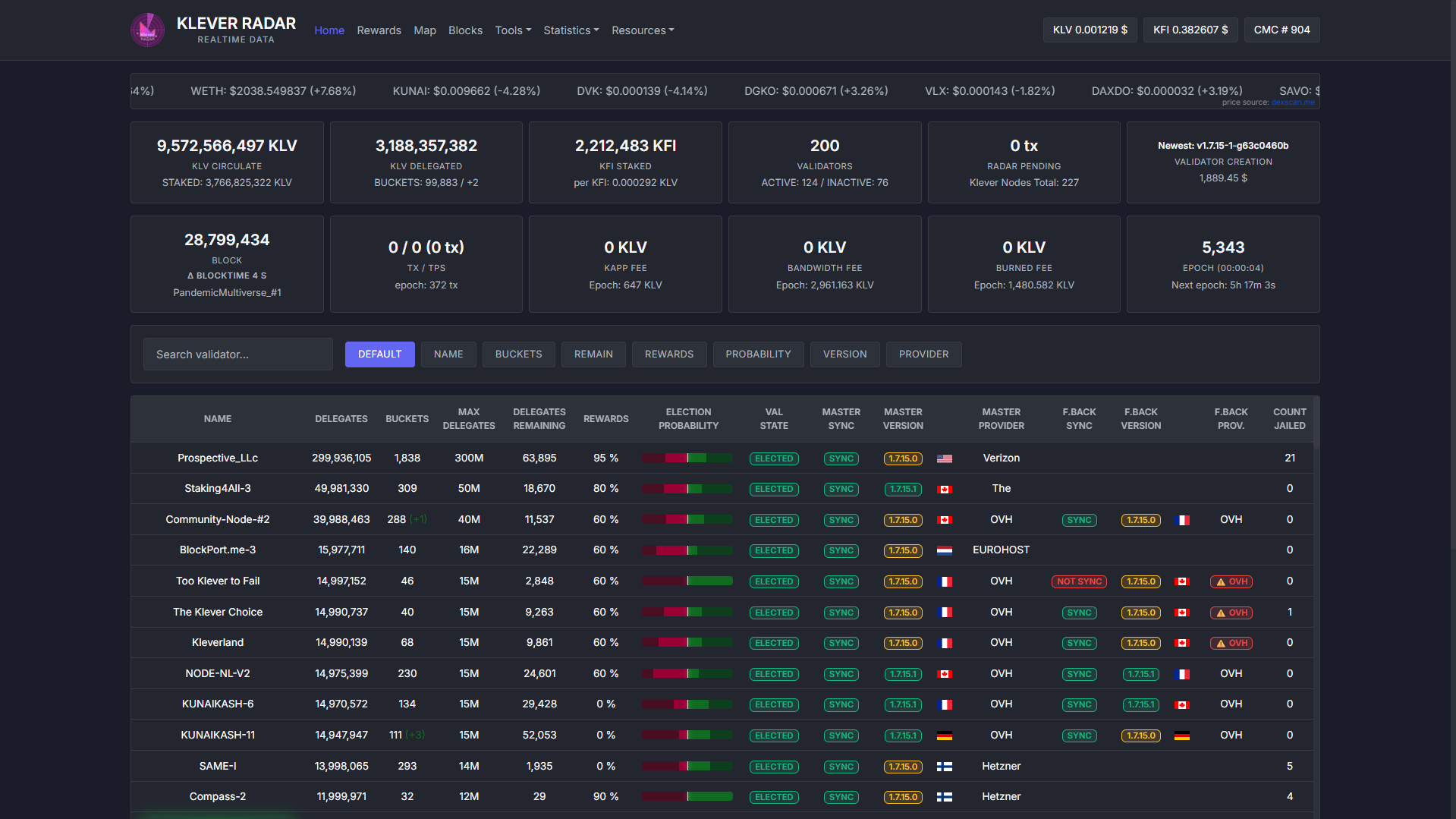The width and height of the screenshot is (1456, 819).
Task: Click the Finland flag in SAME-I row
Action: point(945,767)
